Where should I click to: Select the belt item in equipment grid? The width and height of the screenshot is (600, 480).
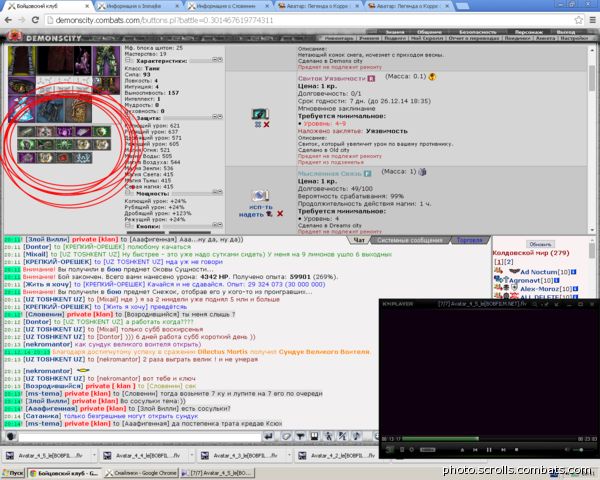pyautogui.click(x=22, y=86)
